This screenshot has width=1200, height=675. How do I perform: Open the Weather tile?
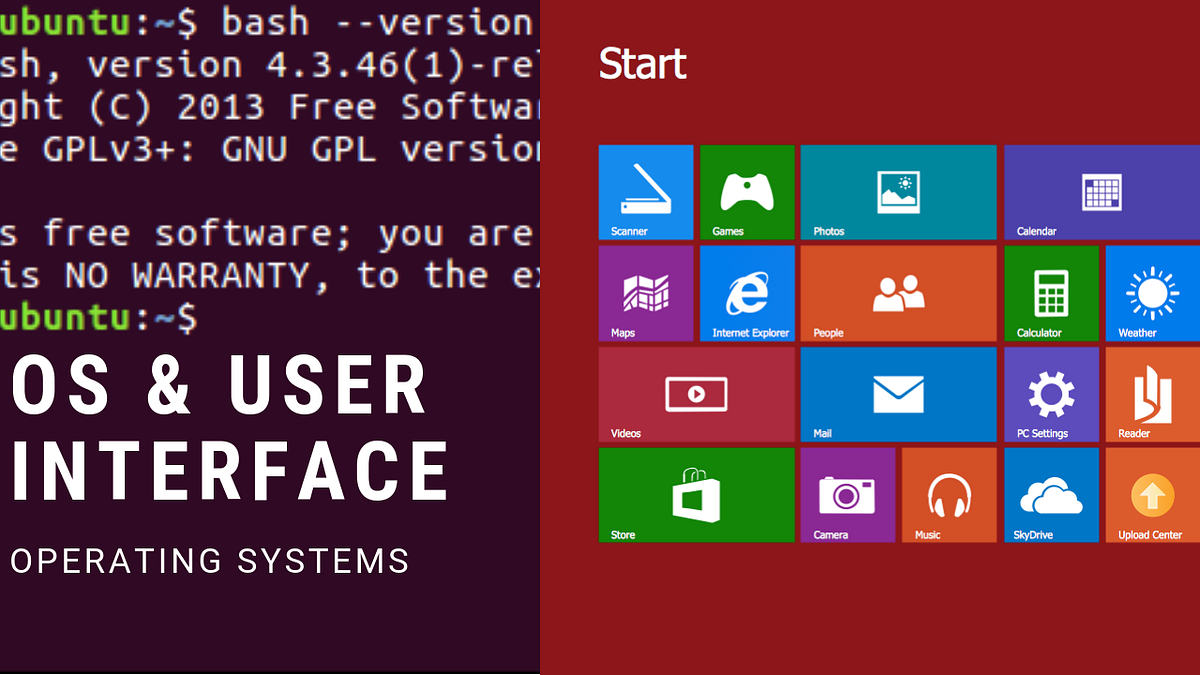point(1153,293)
